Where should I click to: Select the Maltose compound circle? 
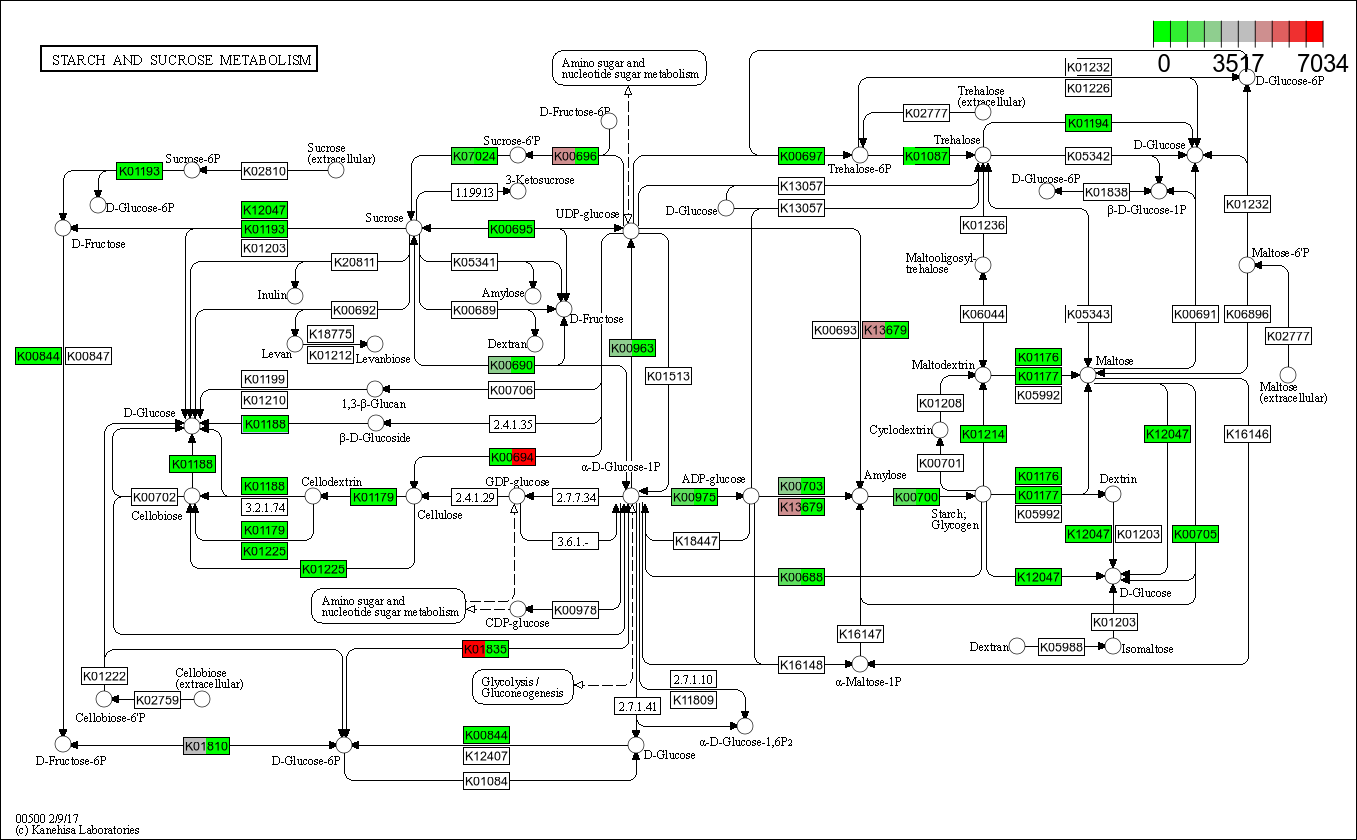click(1088, 374)
